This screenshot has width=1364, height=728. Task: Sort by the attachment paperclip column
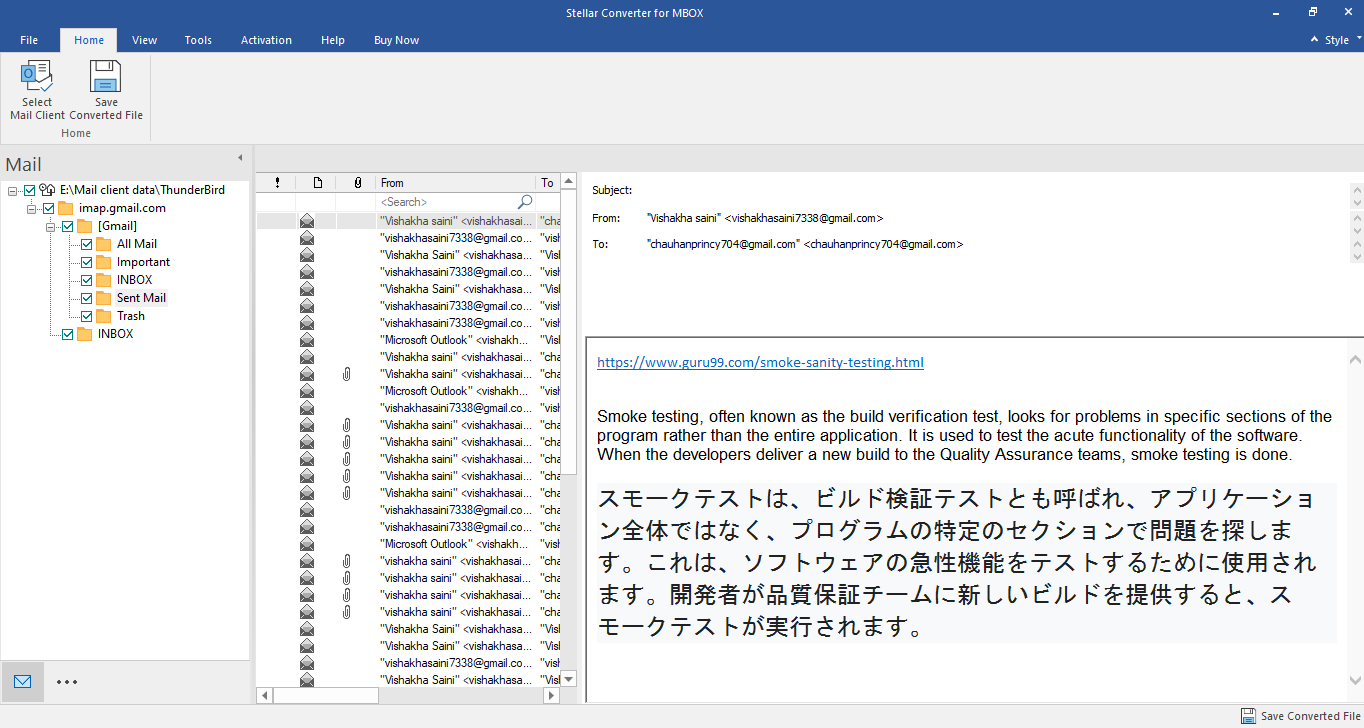click(357, 183)
